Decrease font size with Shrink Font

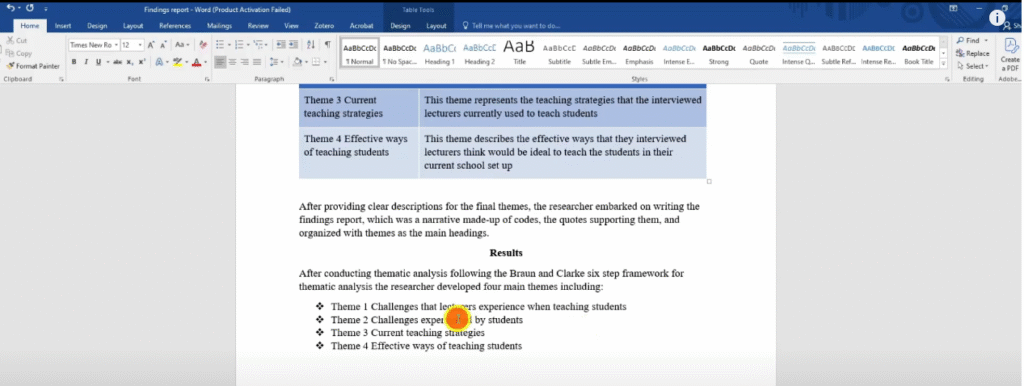tap(163, 45)
